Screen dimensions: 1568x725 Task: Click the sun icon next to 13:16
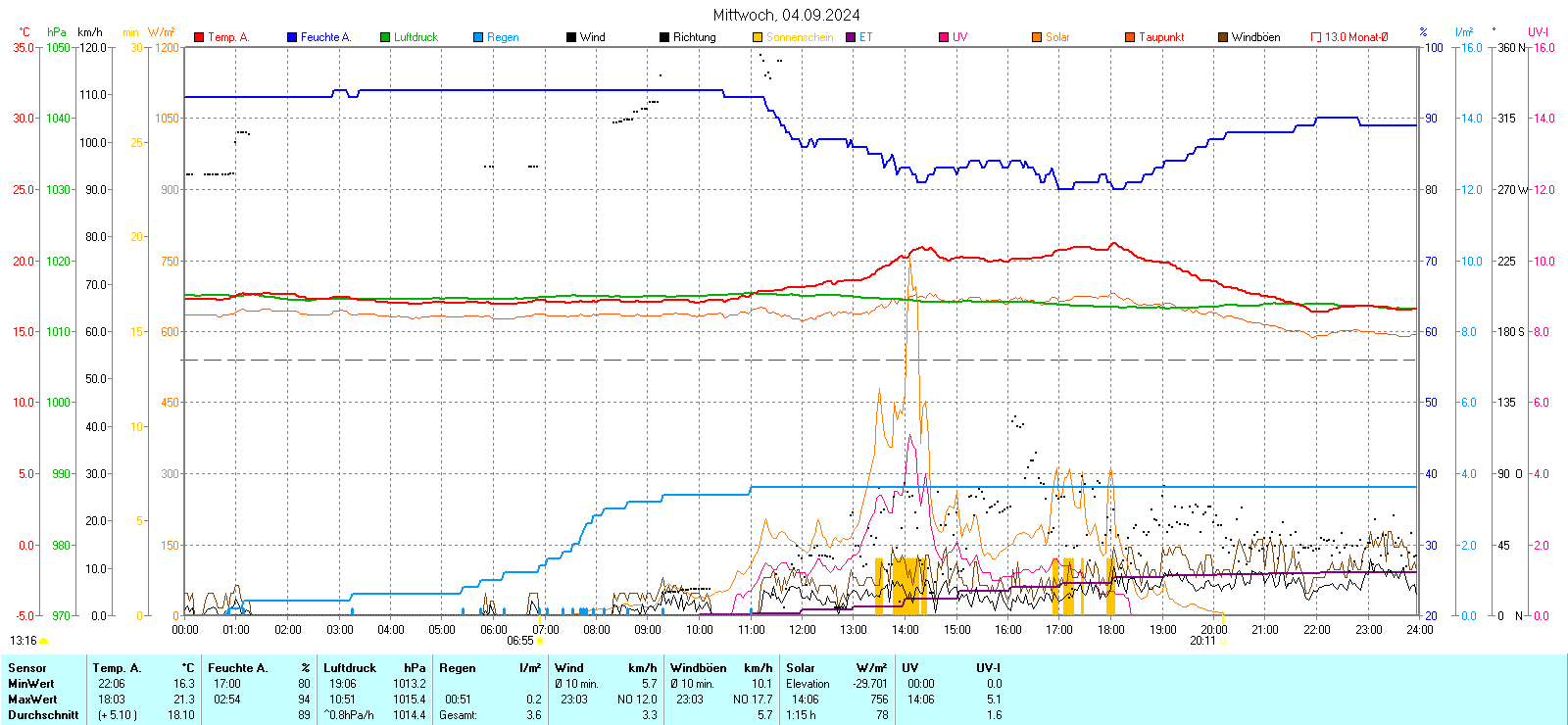pyautogui.click(x=43, y=641)
